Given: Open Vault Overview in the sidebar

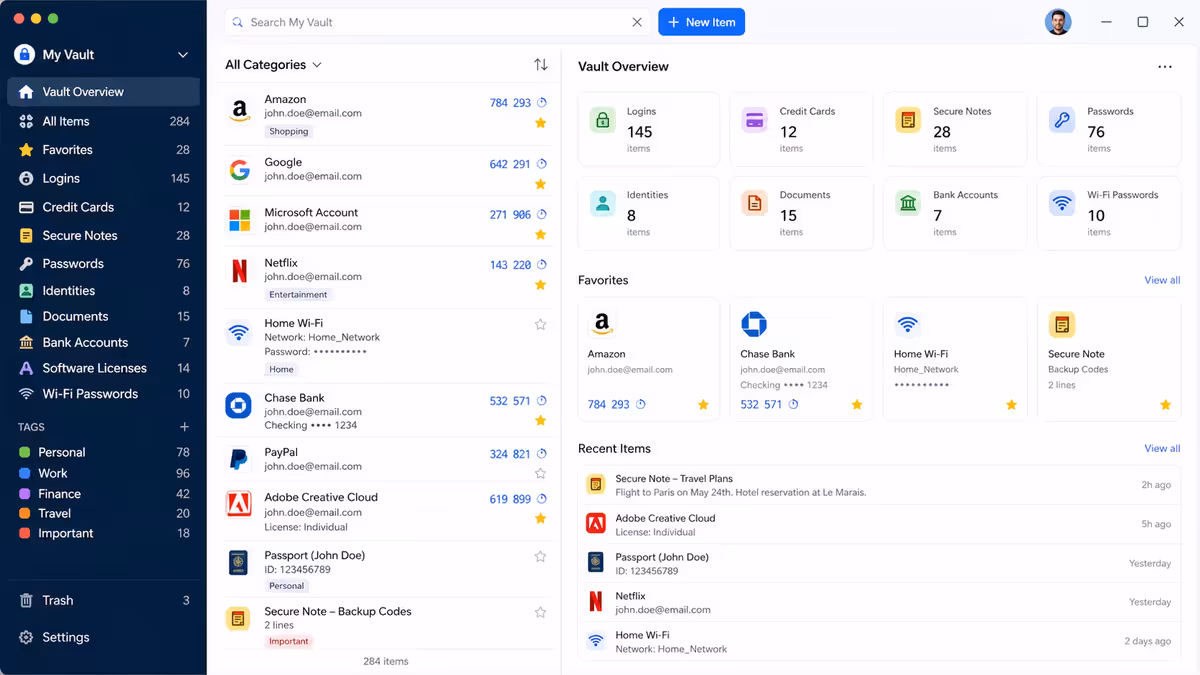Looking at the screenshot, I should pyautogui.click(x=104, y=92).
